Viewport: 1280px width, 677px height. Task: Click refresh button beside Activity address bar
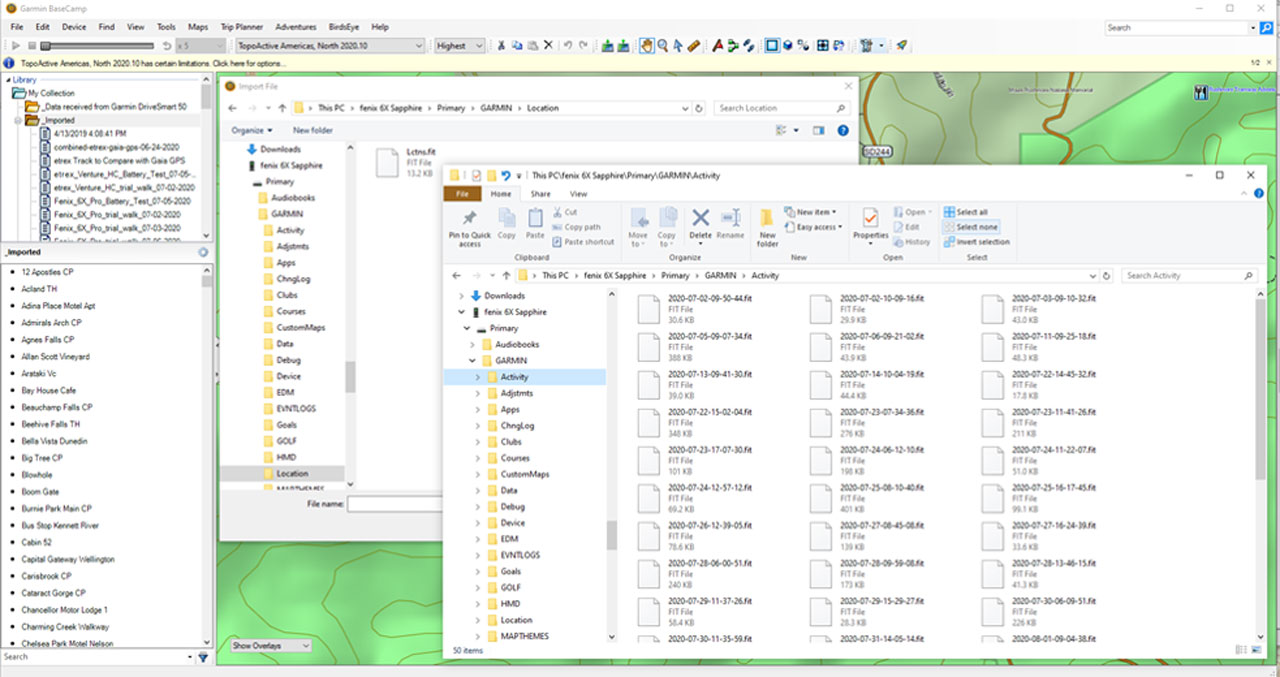click(1107, 275)
